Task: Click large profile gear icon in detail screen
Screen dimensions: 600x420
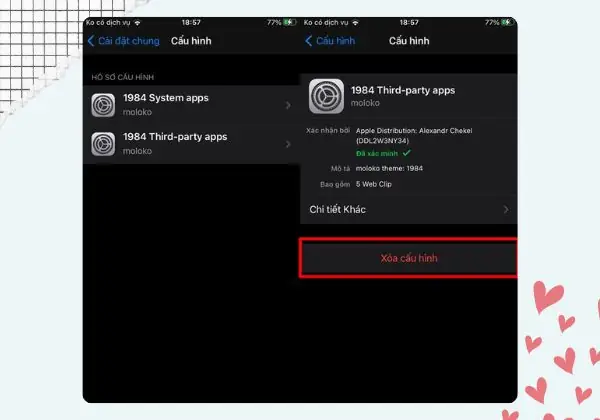Action: pos(326,96)
